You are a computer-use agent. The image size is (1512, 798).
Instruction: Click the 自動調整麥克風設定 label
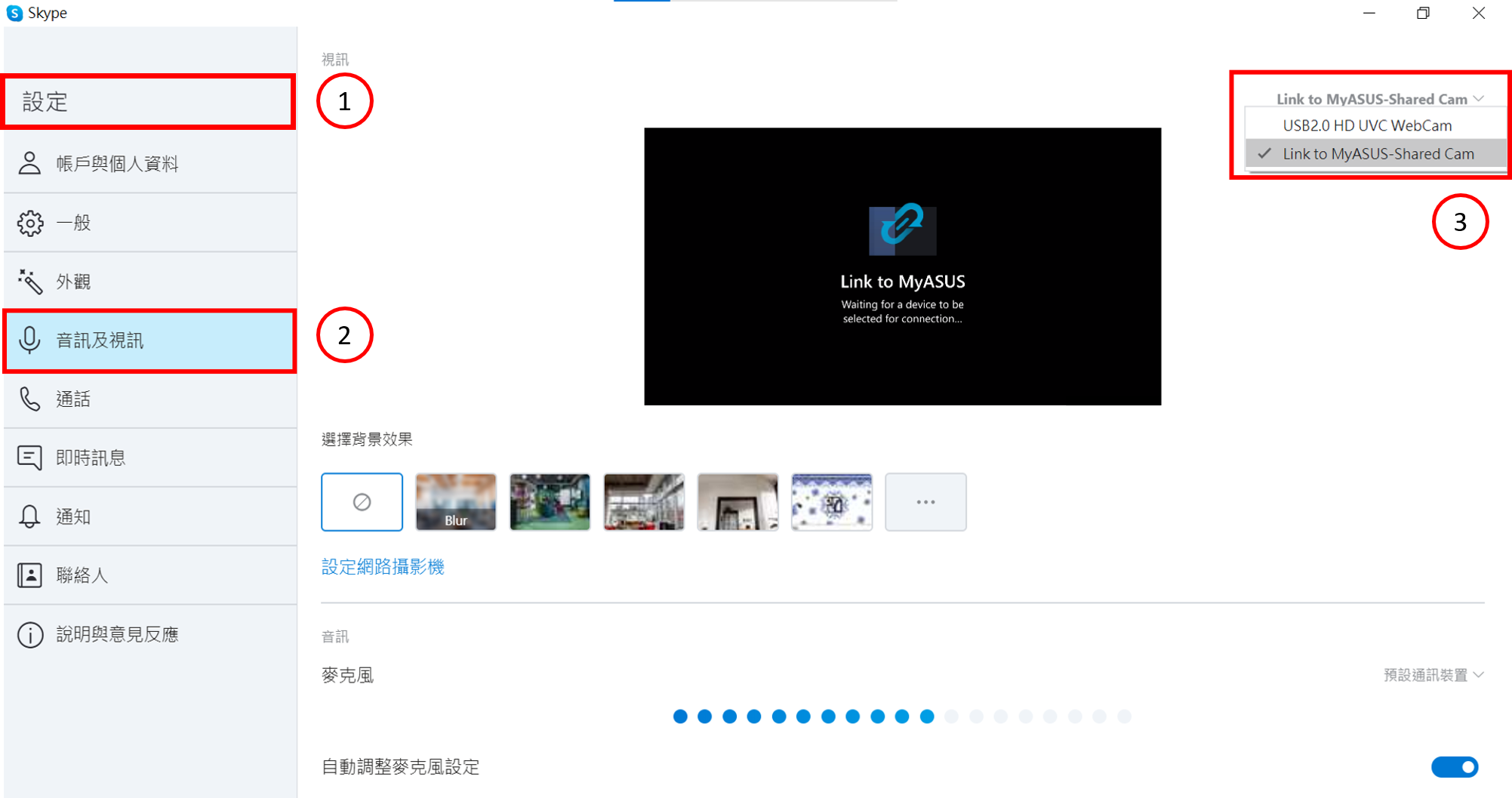(401, 767)
